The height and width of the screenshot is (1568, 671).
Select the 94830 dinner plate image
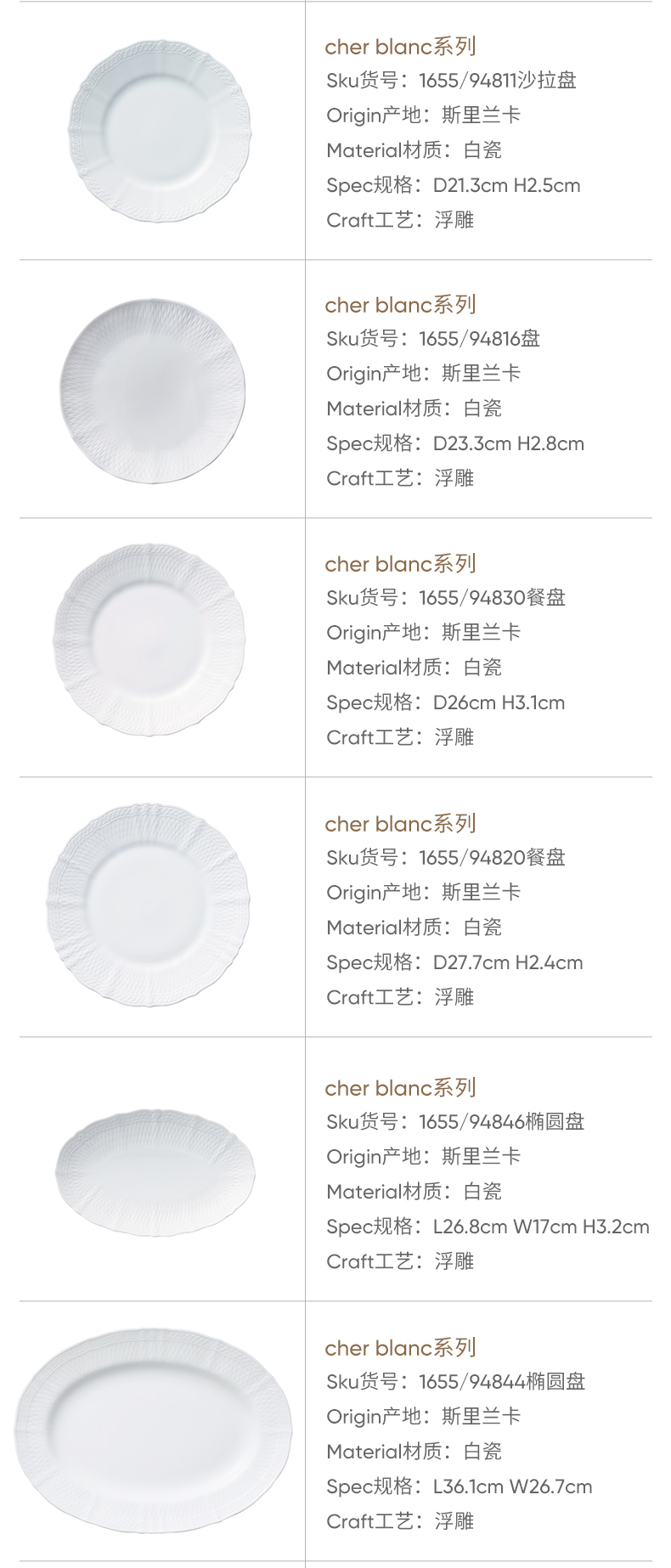coord(149,640)
